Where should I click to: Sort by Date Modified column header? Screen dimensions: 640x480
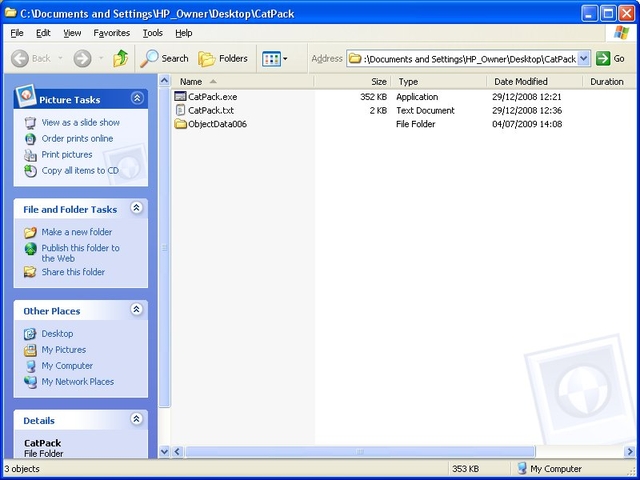point(535,82)
